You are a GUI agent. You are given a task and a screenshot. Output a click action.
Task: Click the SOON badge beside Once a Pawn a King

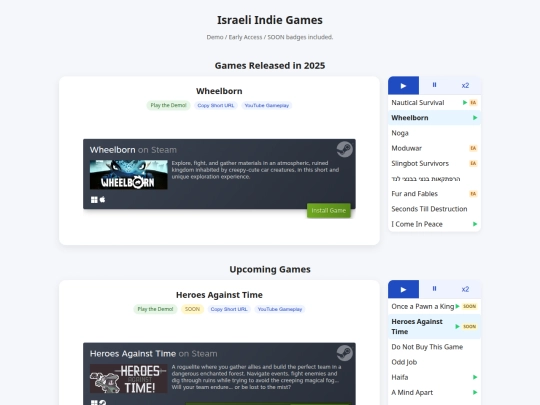tap(469, 306)
